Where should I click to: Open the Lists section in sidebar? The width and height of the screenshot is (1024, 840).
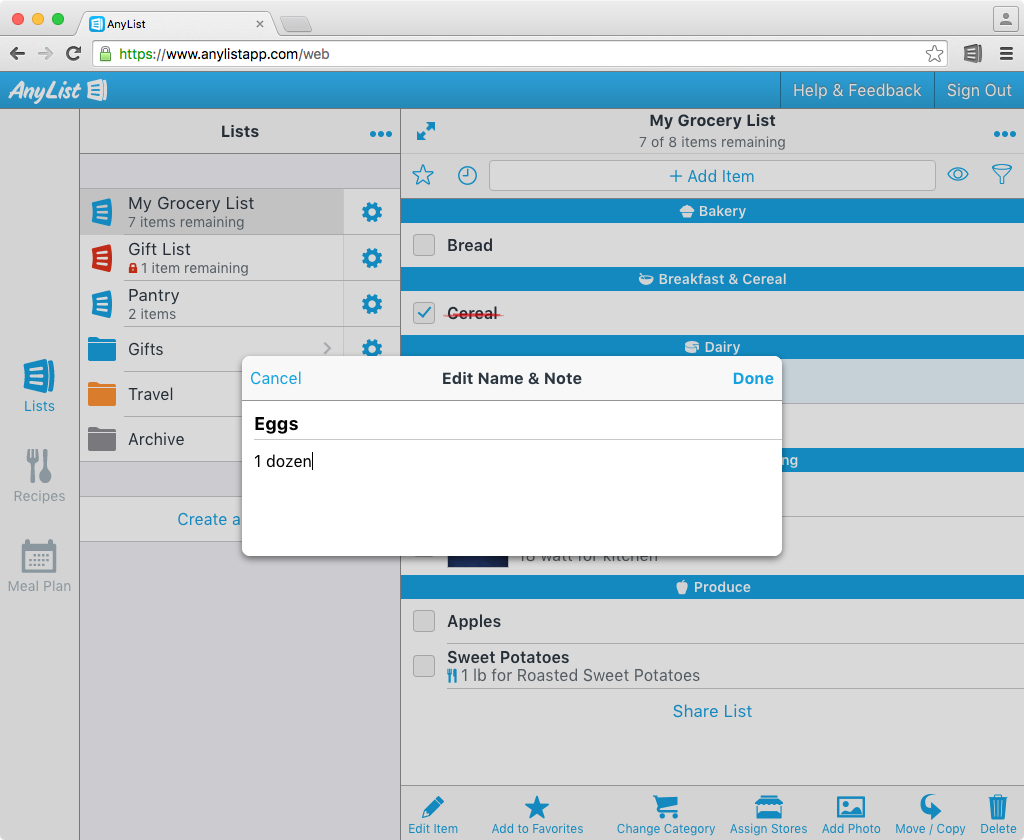pos(39,385)
